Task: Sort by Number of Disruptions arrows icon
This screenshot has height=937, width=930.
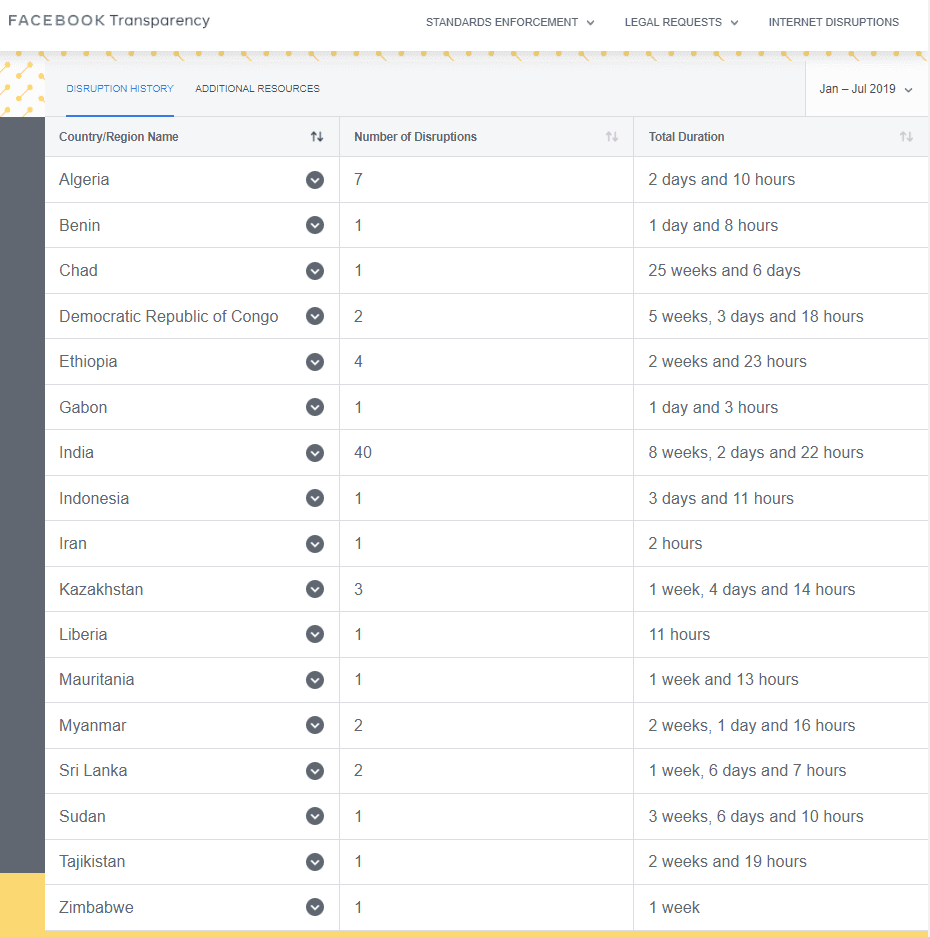Action: (x=611, y=137)
